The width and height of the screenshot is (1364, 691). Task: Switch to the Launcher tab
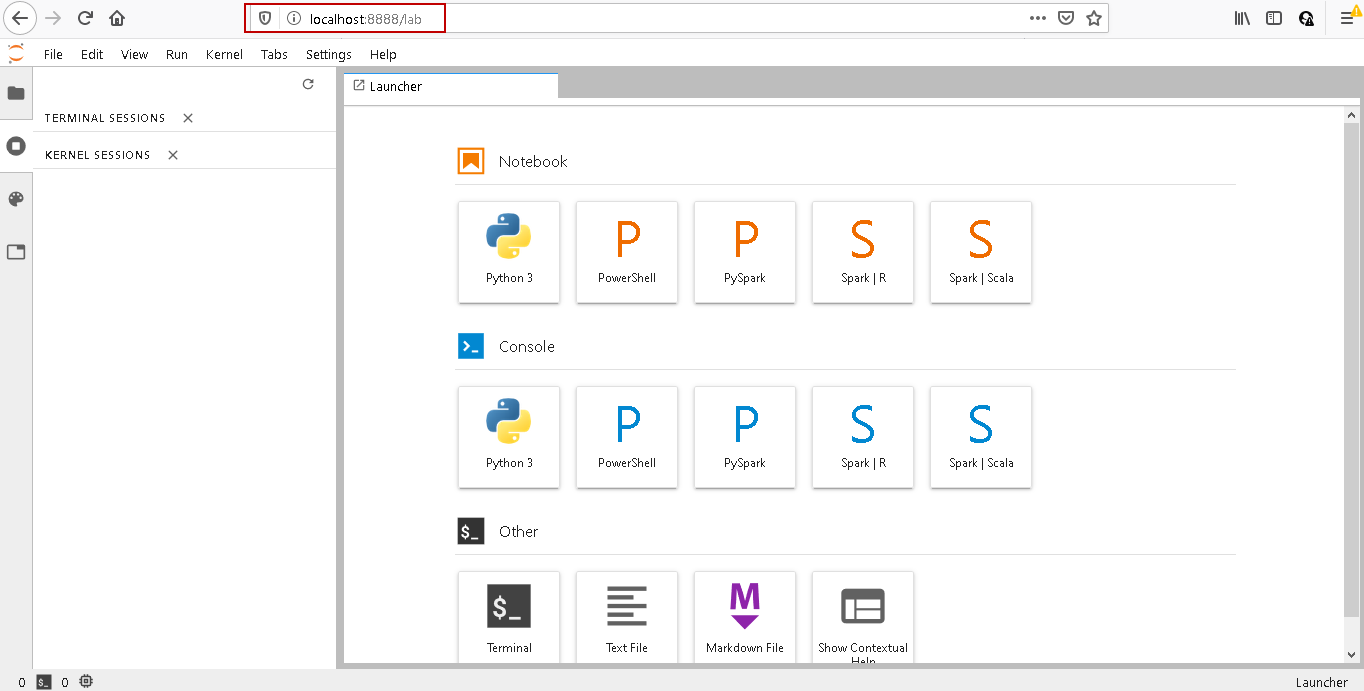pyautogui.click(x=394, y=86)
